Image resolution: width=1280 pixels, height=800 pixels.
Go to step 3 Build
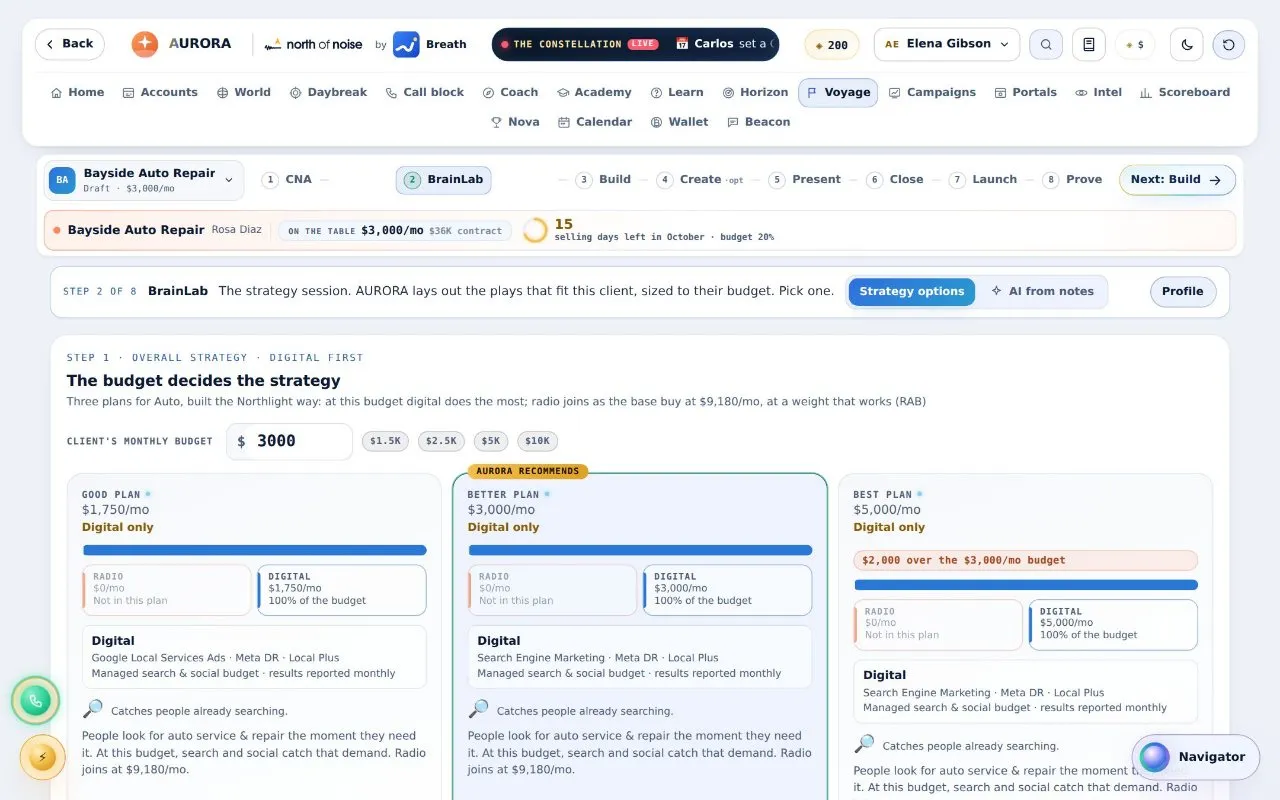[603, 180]
